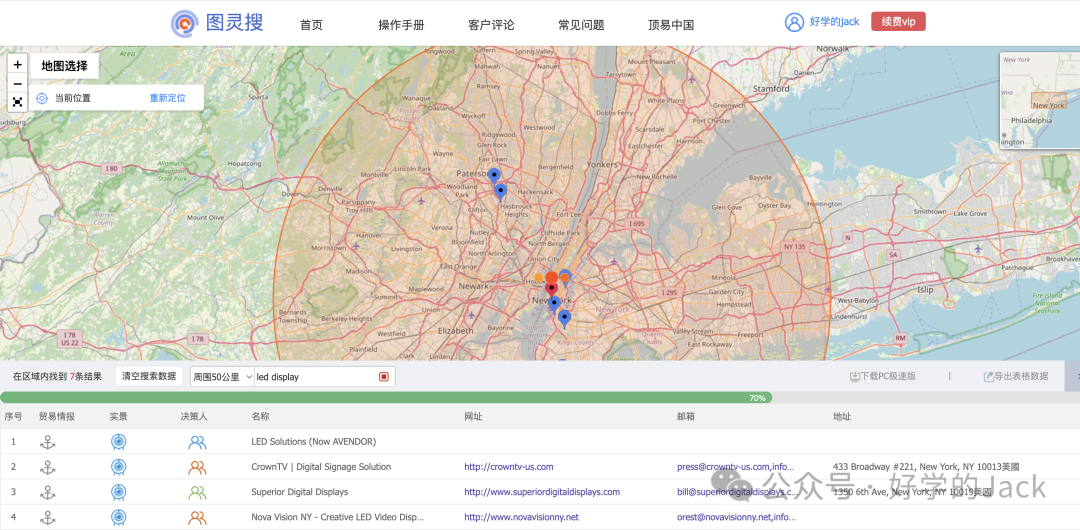Click press@crowntv-us.com email cell
This screenshot has width=1080, height=530.
coord(736,467)
